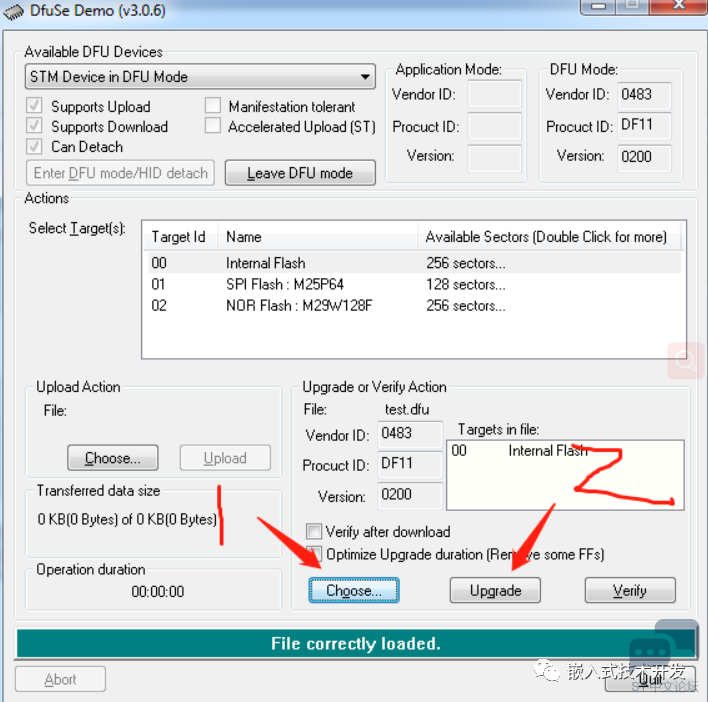Click the test.dfu file name

tap(407, 409)
